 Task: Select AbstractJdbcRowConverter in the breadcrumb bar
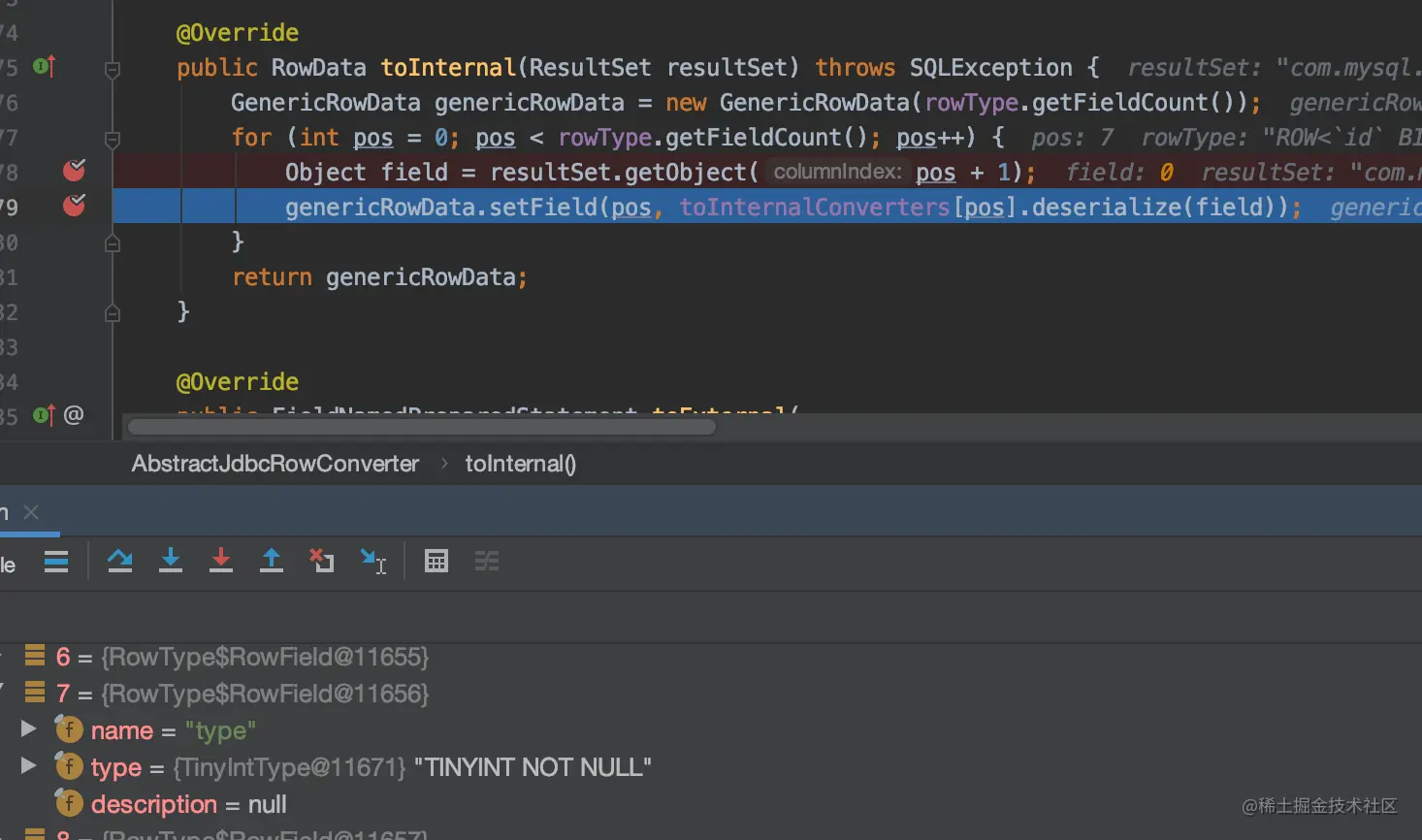(x=275, y=464)
